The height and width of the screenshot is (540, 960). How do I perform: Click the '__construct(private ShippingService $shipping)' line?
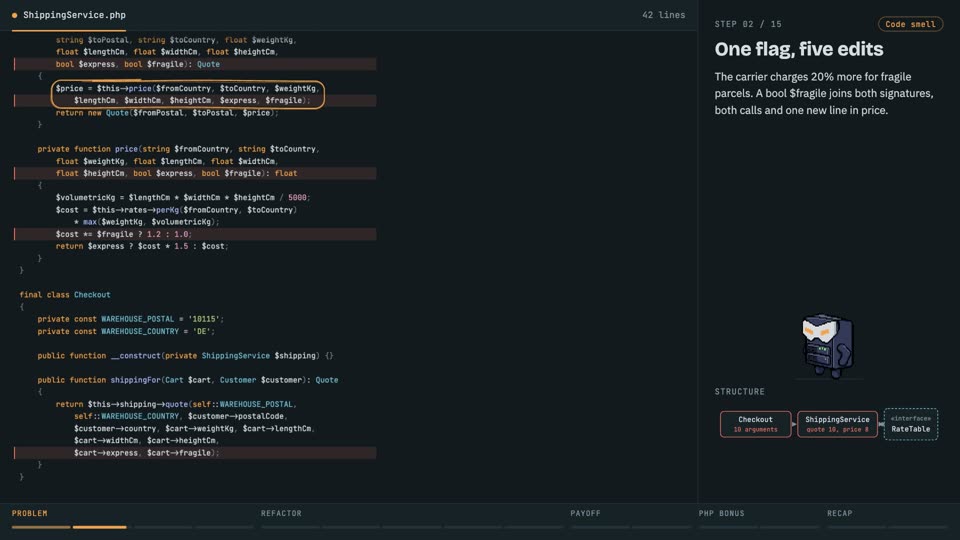(x=185, y=355)
